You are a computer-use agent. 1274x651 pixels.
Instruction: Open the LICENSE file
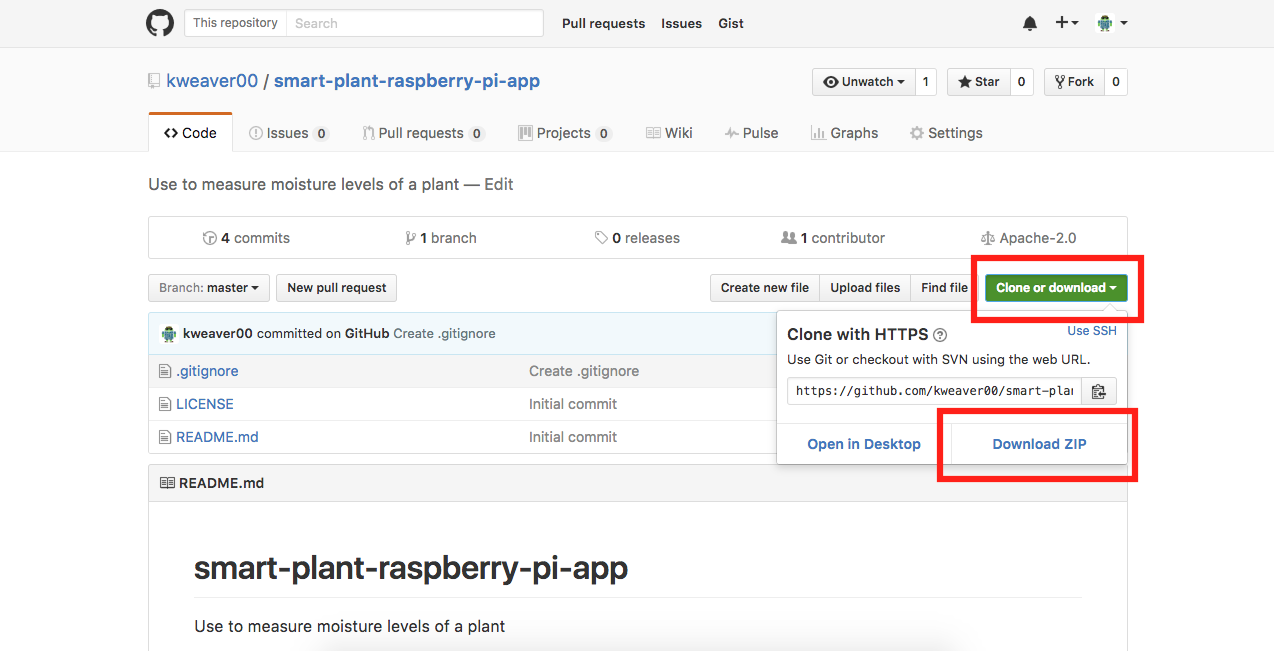205,404
